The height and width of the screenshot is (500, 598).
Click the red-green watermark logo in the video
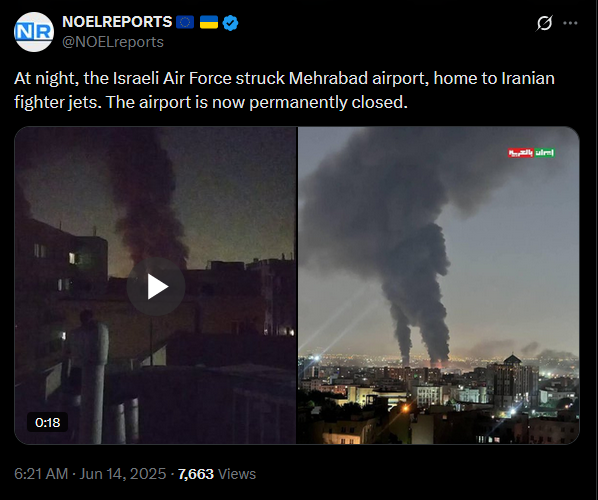[x=531, y=153]
